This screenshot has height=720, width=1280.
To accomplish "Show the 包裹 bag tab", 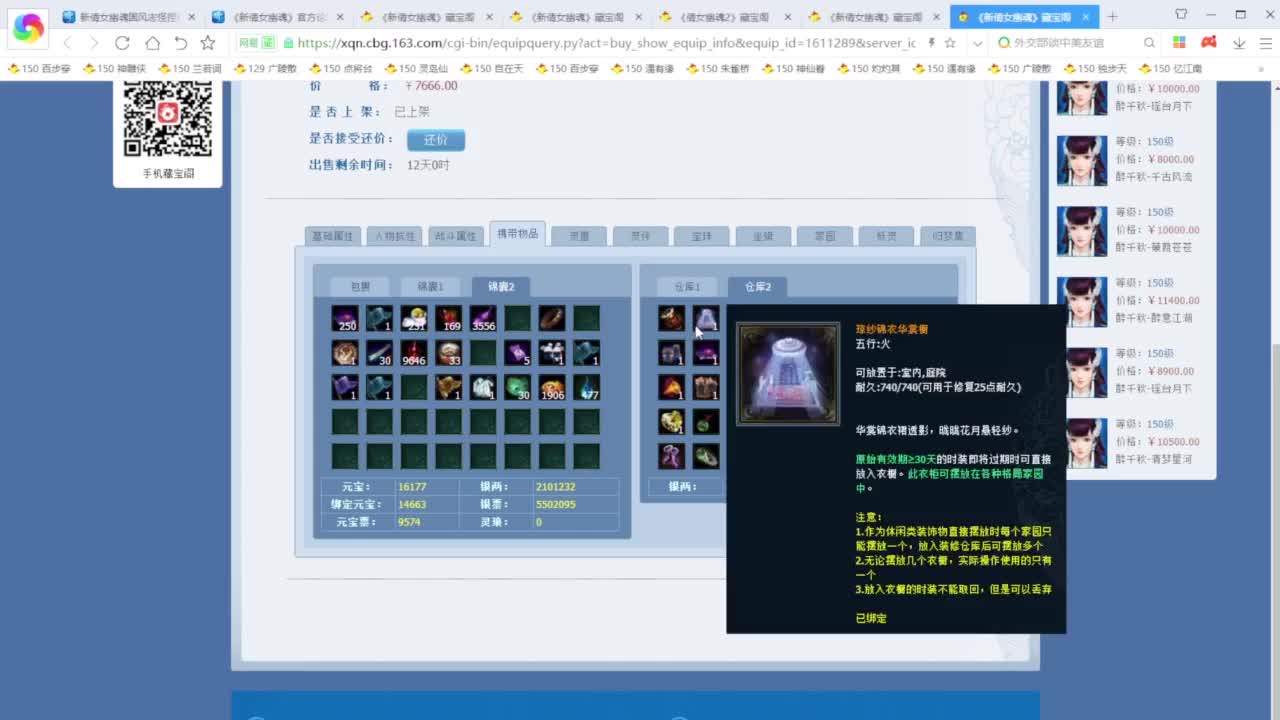I will click(360, 287).
